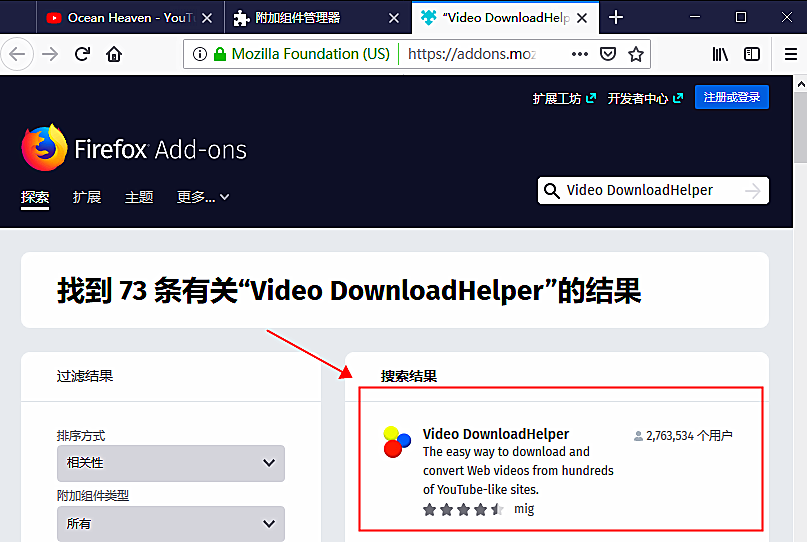This screenshot has height=542, width=807.
Task: Open the 扩展工坊 external link
Action: [564, 98]
